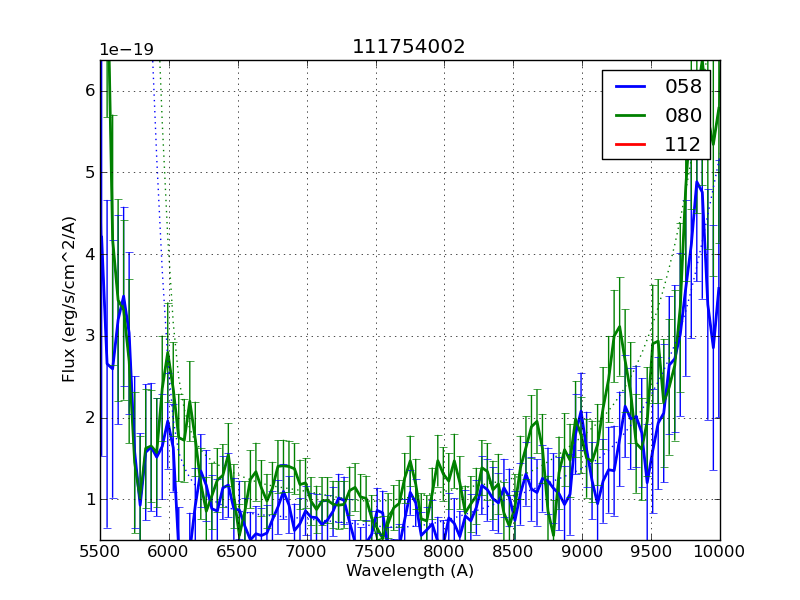Screen dimensions: 800x600
Task: Click the 7500 x-axis tick label
Action: coord(376,551)
